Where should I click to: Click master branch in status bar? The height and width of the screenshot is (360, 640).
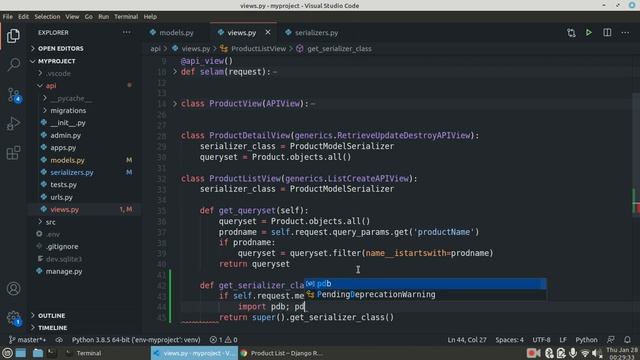click(x=27, y=340)
